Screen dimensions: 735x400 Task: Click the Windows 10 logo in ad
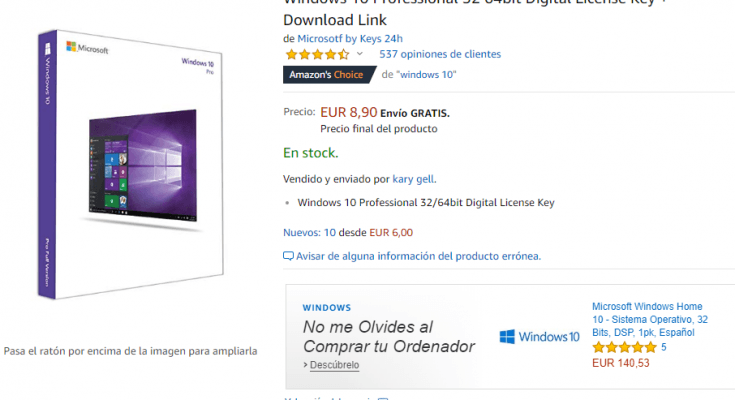(539, 337)
